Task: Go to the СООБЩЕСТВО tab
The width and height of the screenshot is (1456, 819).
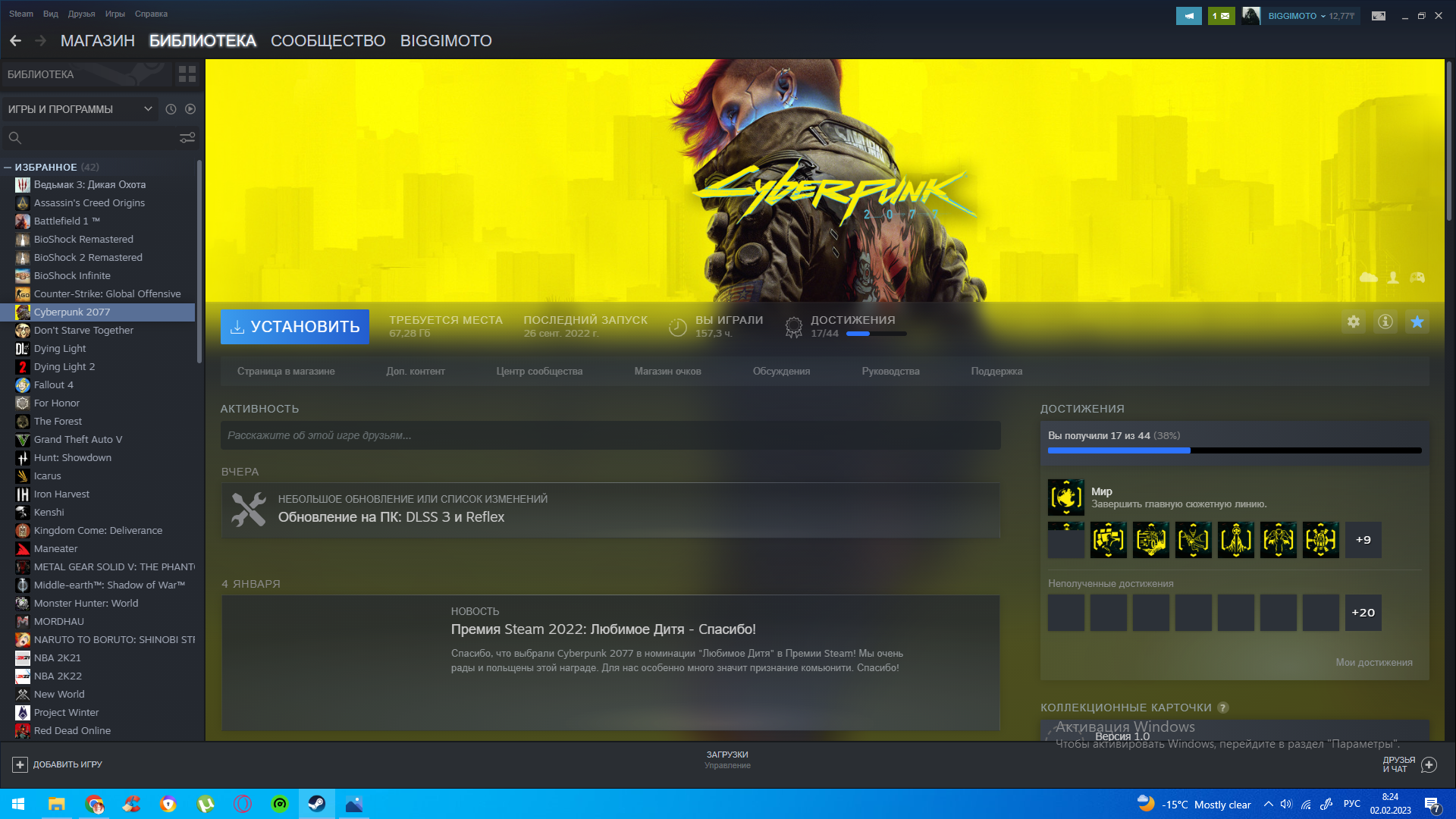Action: 328,41
